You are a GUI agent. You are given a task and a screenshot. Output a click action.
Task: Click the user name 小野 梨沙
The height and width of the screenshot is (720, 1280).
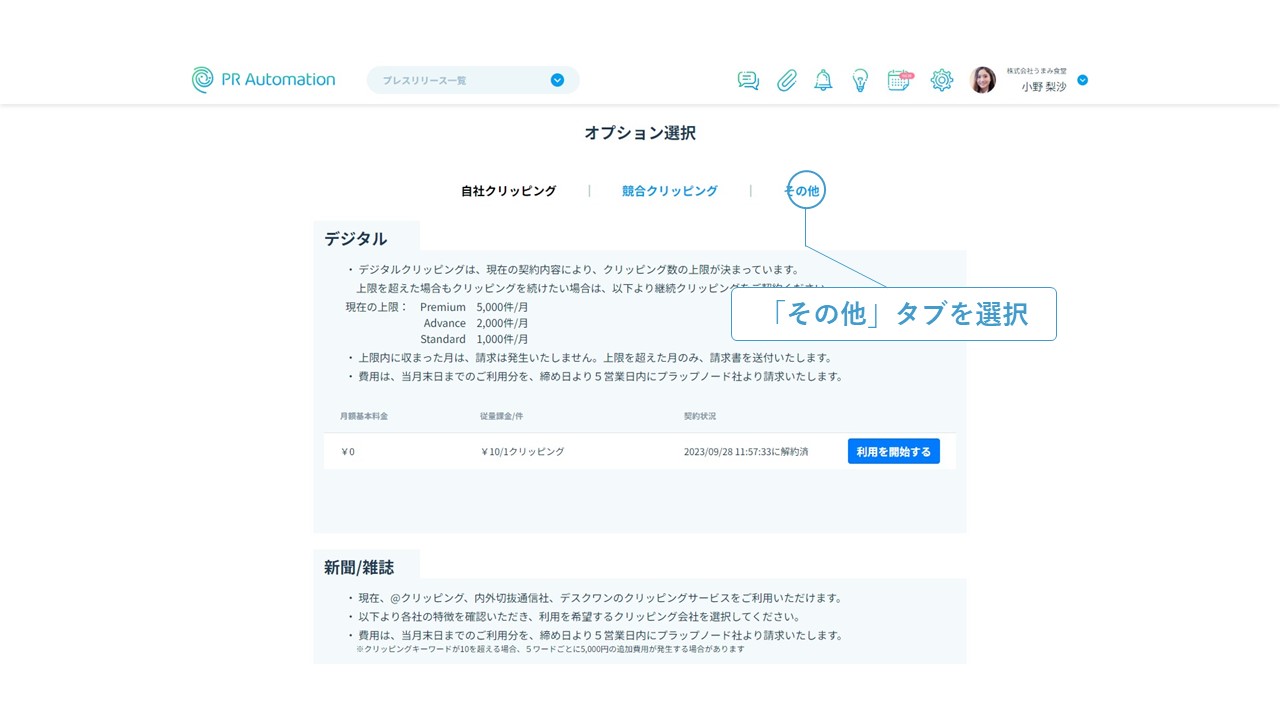(x=1043, y=87)
